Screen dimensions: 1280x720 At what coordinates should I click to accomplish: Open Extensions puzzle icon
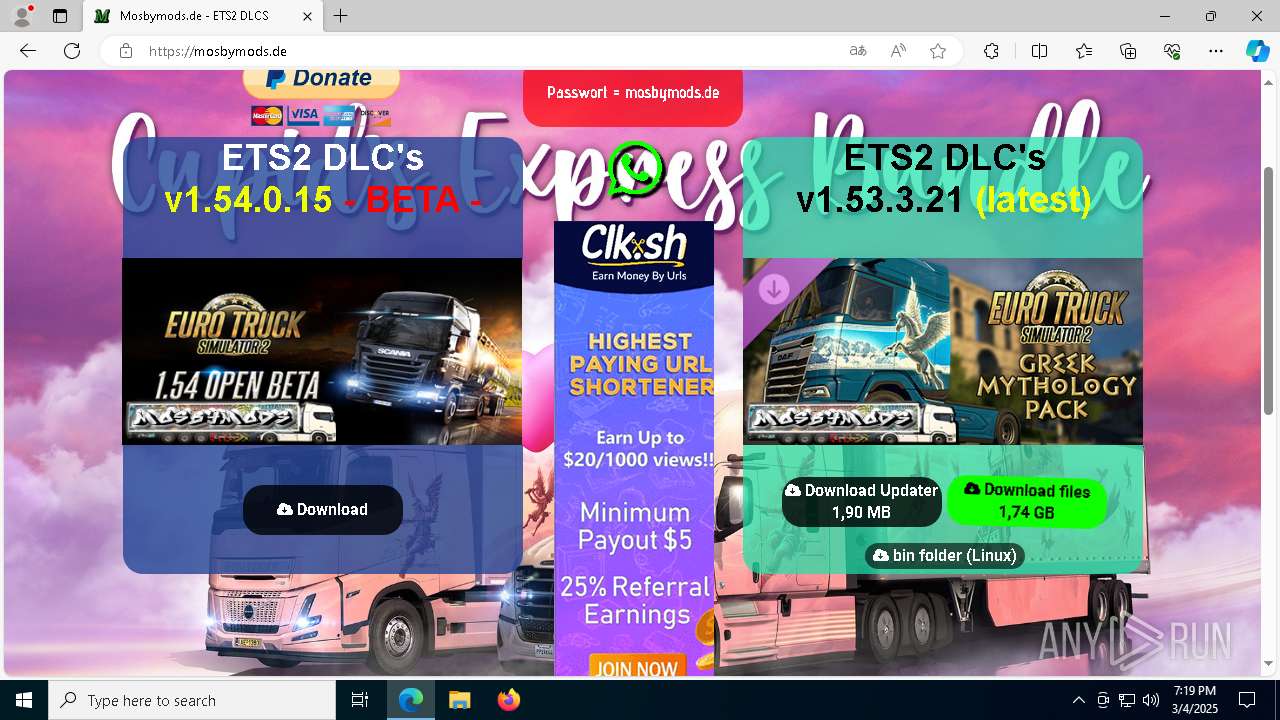pyautogui.click(x=991, y=51)
